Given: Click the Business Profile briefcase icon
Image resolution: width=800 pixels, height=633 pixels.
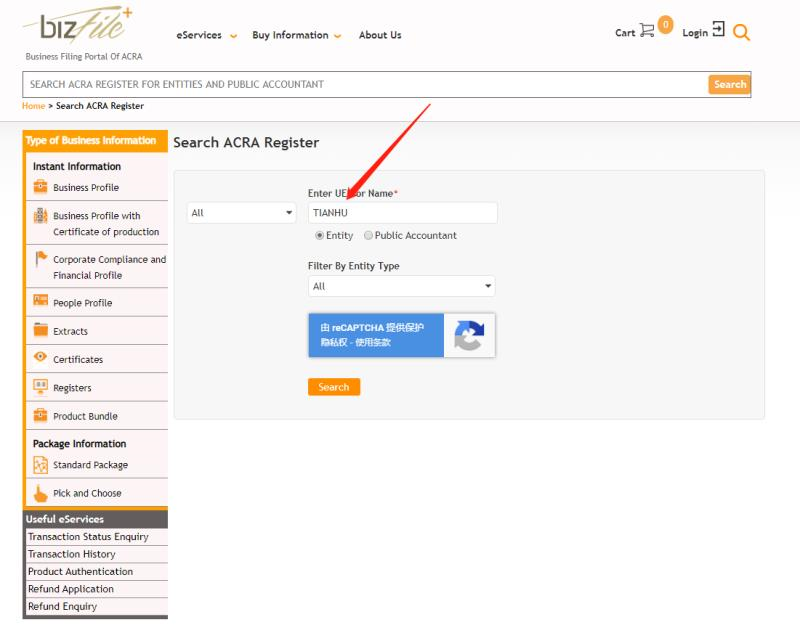Looking at the screenshot, I should pos(40,187).
